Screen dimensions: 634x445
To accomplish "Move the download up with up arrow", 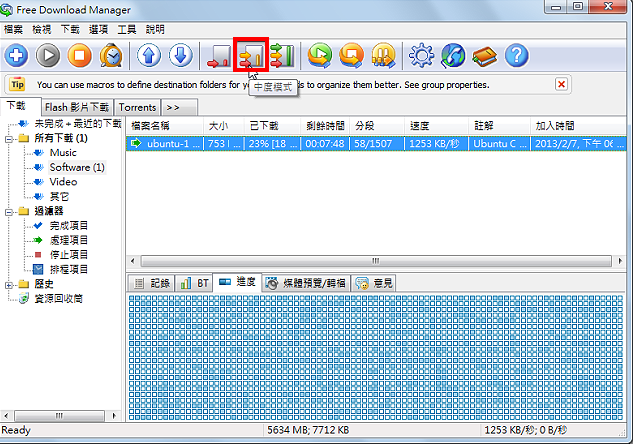I will 149,55.
